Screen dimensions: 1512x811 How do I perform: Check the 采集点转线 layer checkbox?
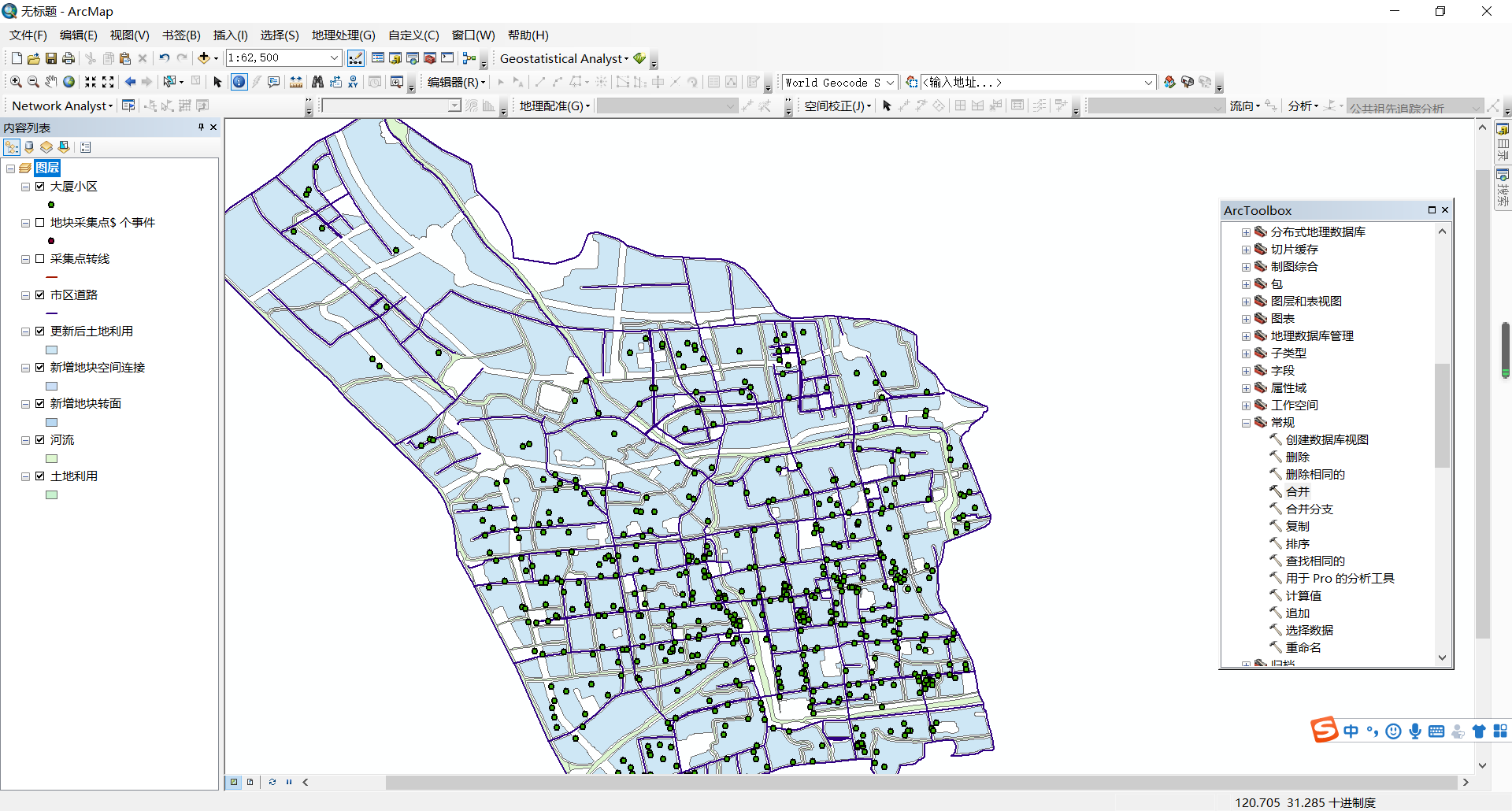point(39,259)
